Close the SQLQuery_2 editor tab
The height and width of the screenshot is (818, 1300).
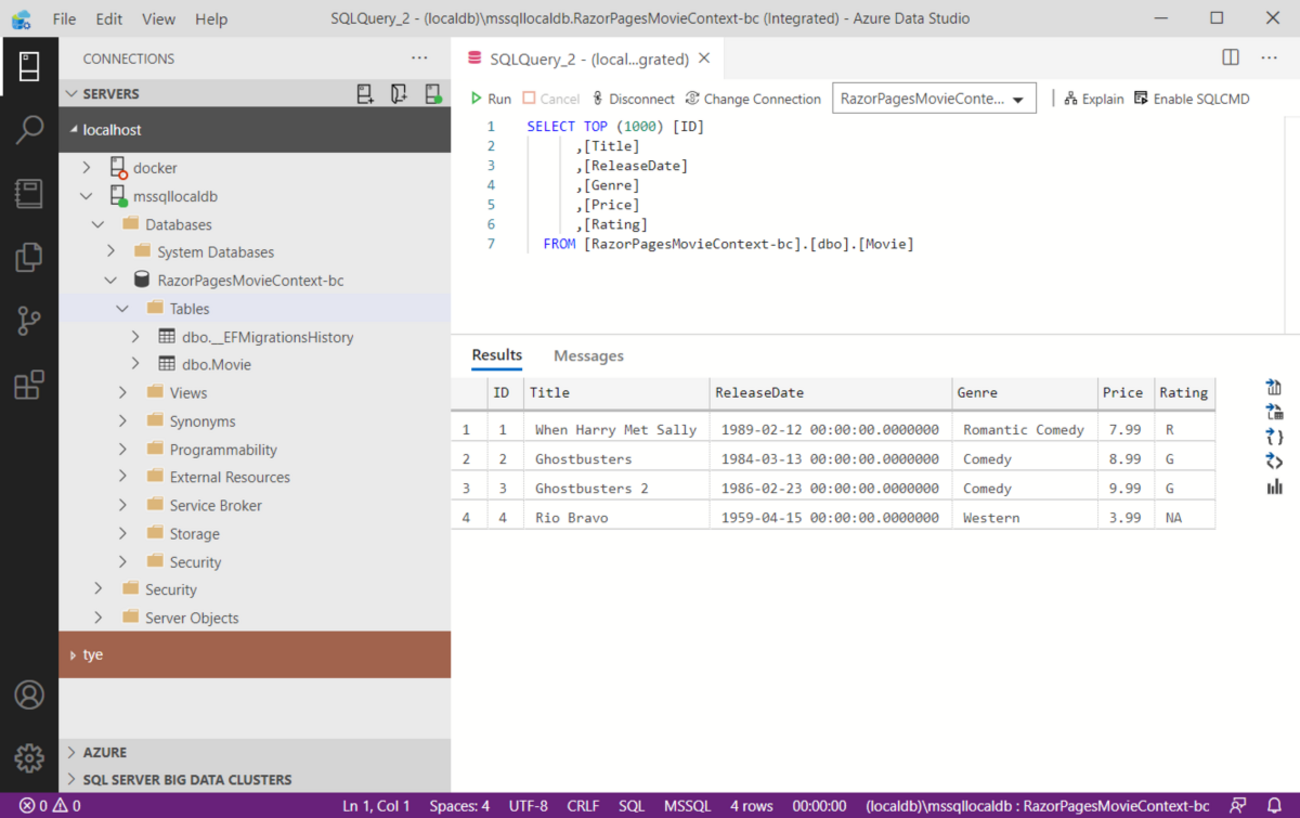[704, 59]
